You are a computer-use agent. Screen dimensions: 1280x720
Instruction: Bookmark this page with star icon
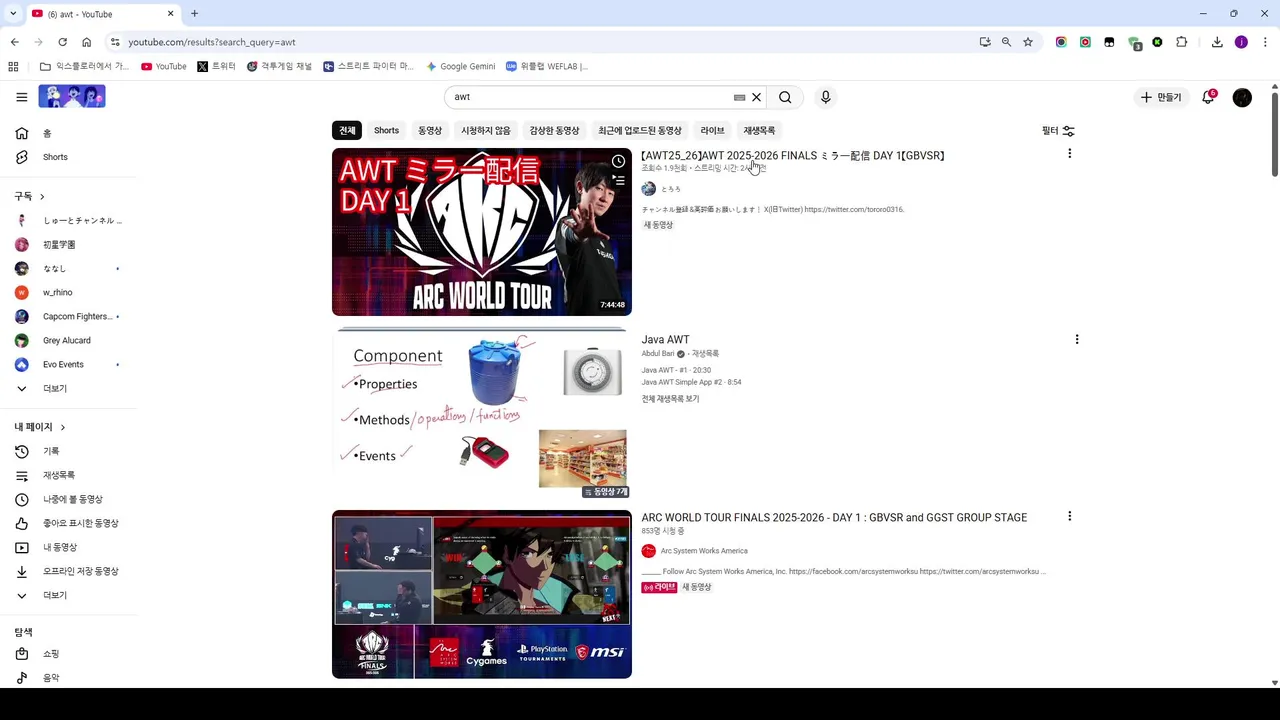click(1027, 42)
